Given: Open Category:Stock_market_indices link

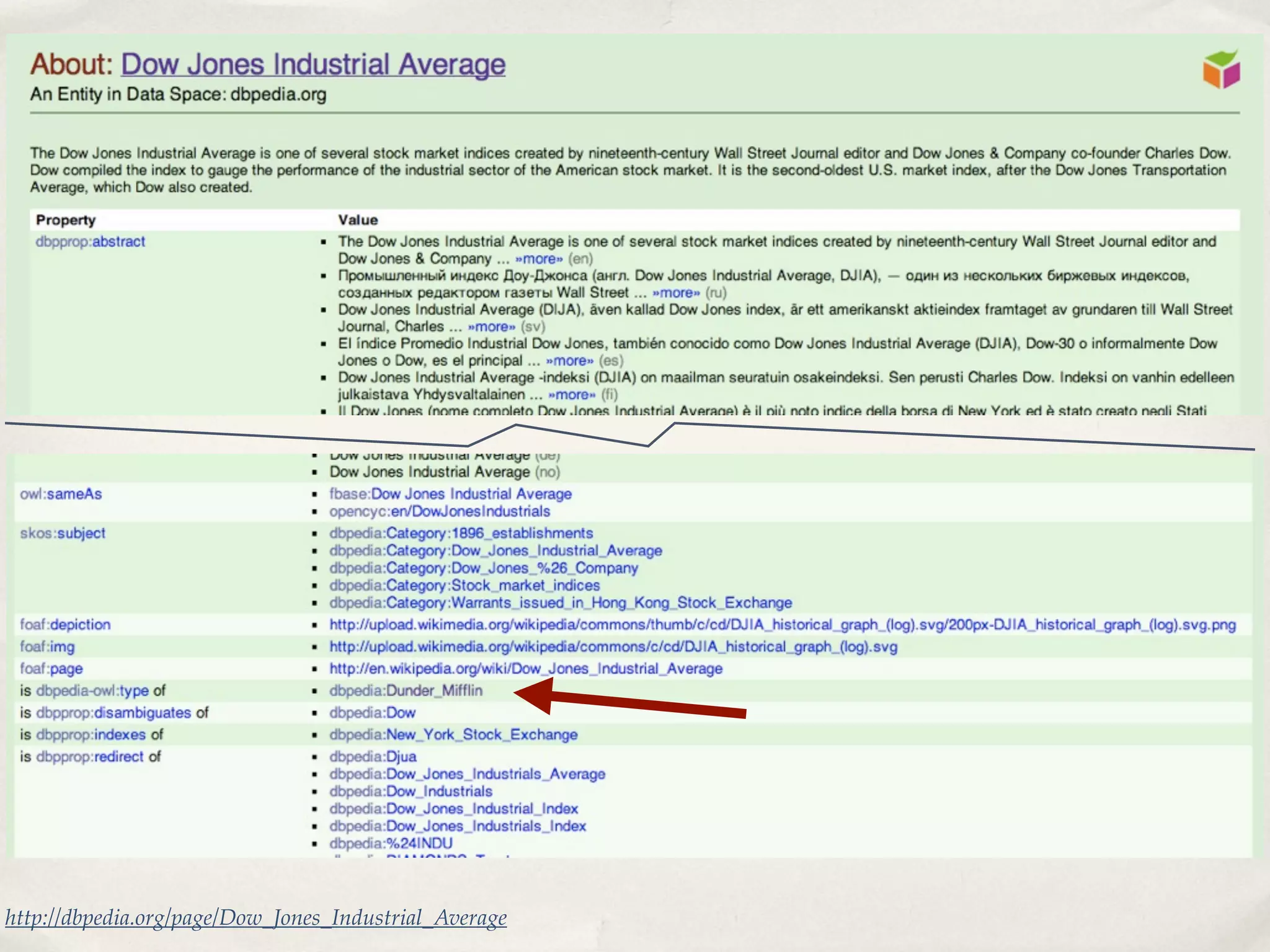Looking at the screenshot, I should click(464, 585).
